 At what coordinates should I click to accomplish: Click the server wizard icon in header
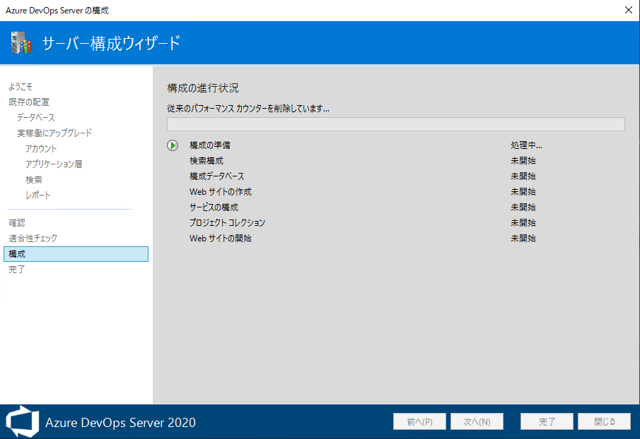coord(21,42)
